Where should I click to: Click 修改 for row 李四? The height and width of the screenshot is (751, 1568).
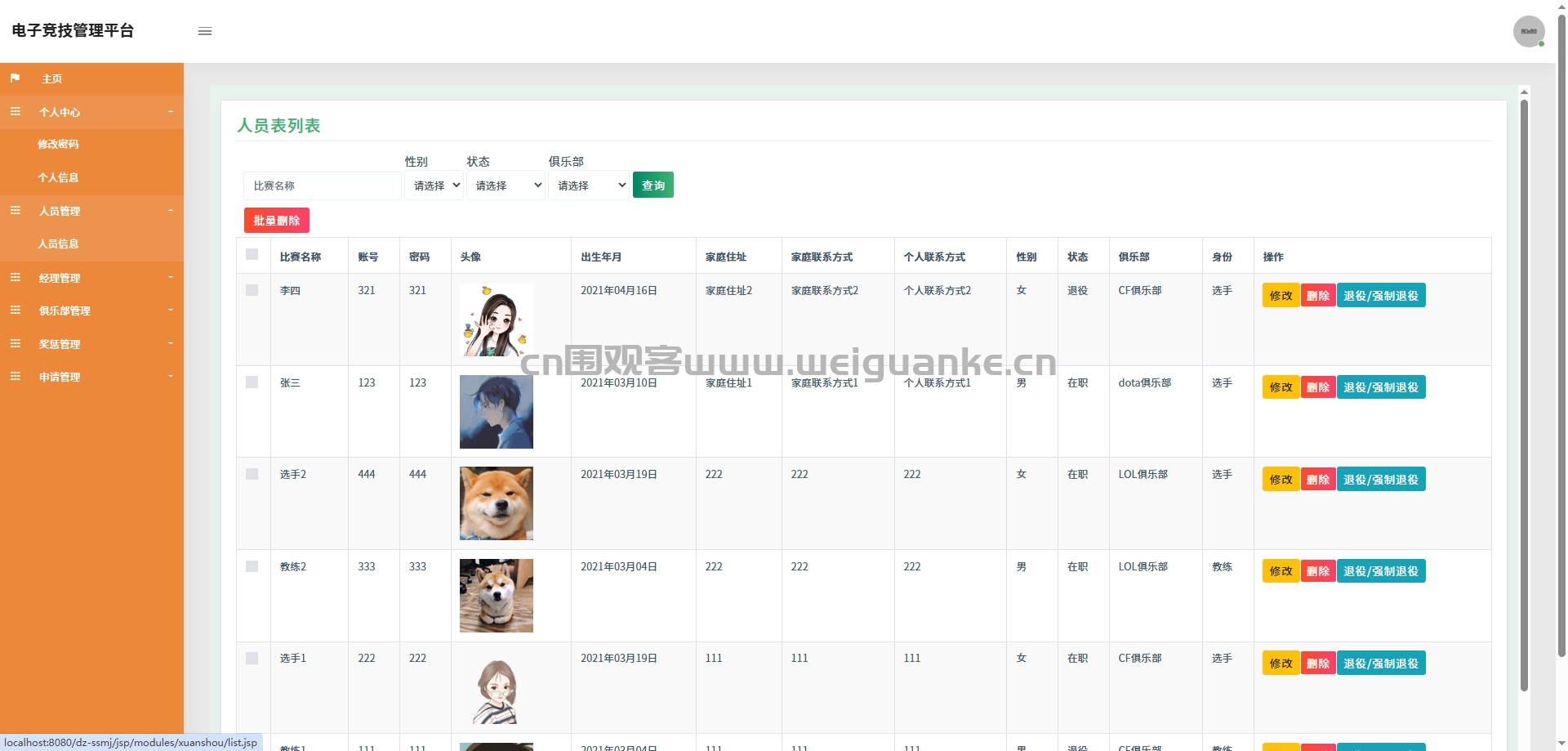[x=1281, y=296]
